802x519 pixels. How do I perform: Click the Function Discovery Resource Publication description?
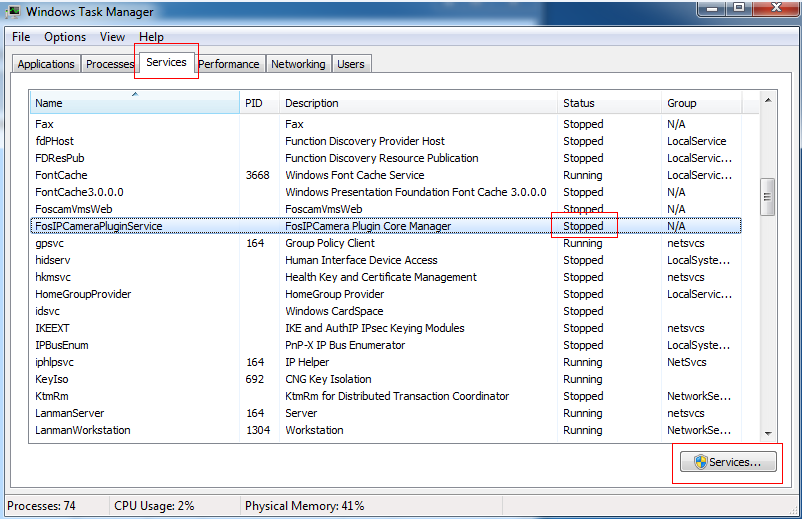click(x=382, y=158)
